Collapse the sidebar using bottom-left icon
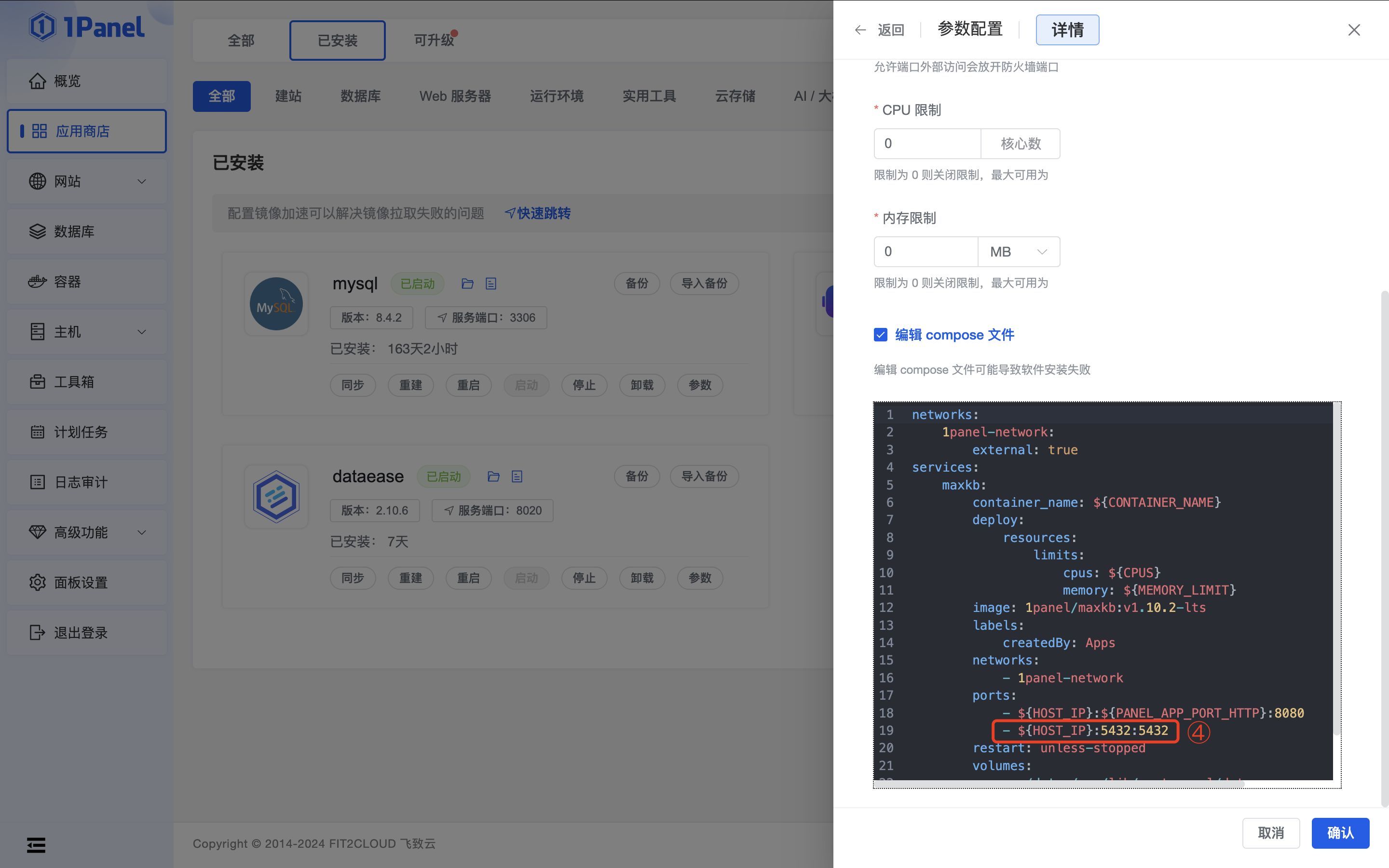The width and height of the screenshot is (1389, 868). click(36, 844)
